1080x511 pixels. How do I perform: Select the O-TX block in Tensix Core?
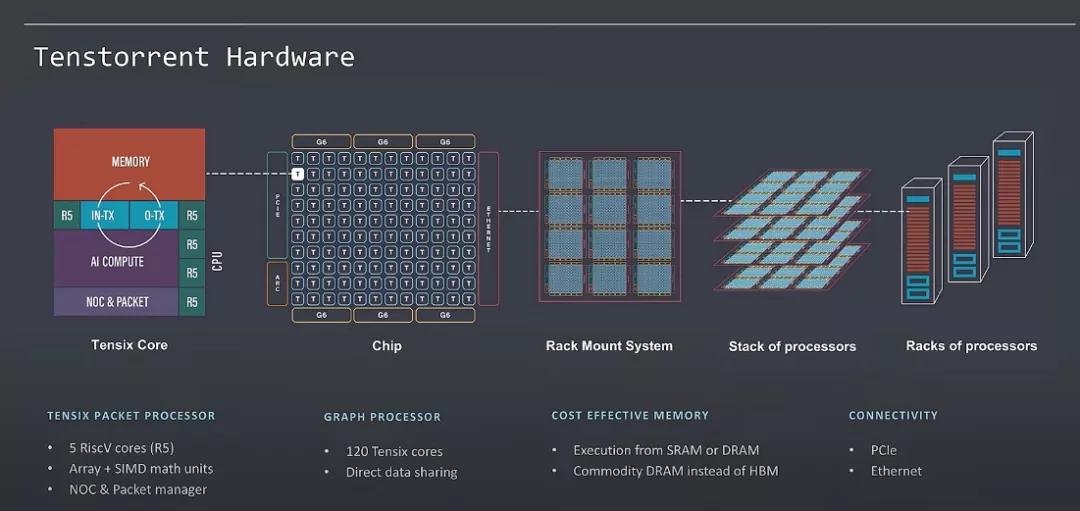pyautogui.click(x=154, y=216)
